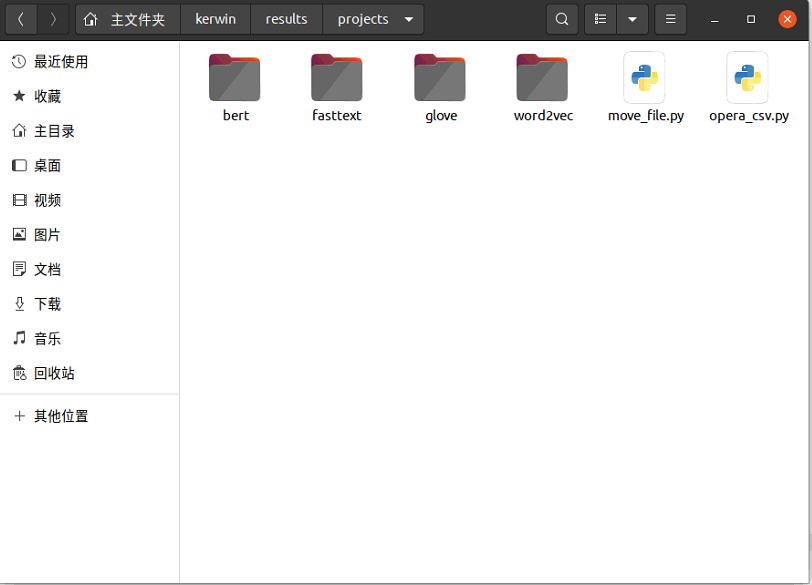Open 最近使用 in the sidebar

(x=90, y=62)
